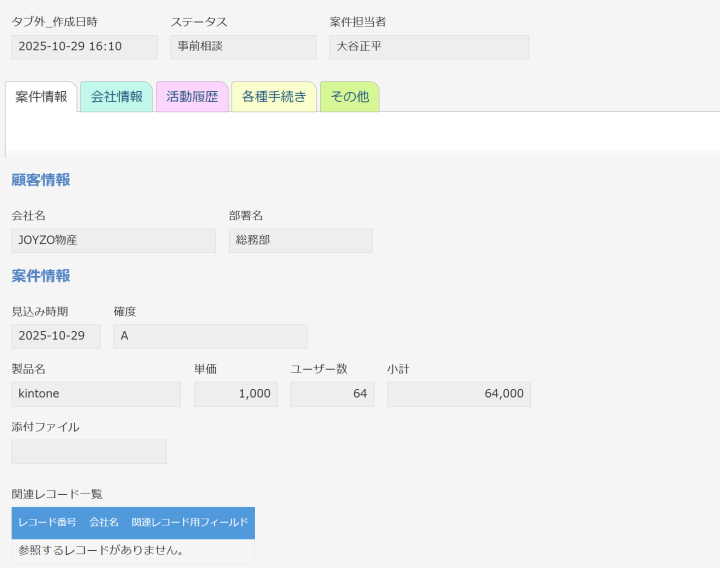Click the ユーザー数 field showing 64
720x568 pixels.
click(332, 394)
